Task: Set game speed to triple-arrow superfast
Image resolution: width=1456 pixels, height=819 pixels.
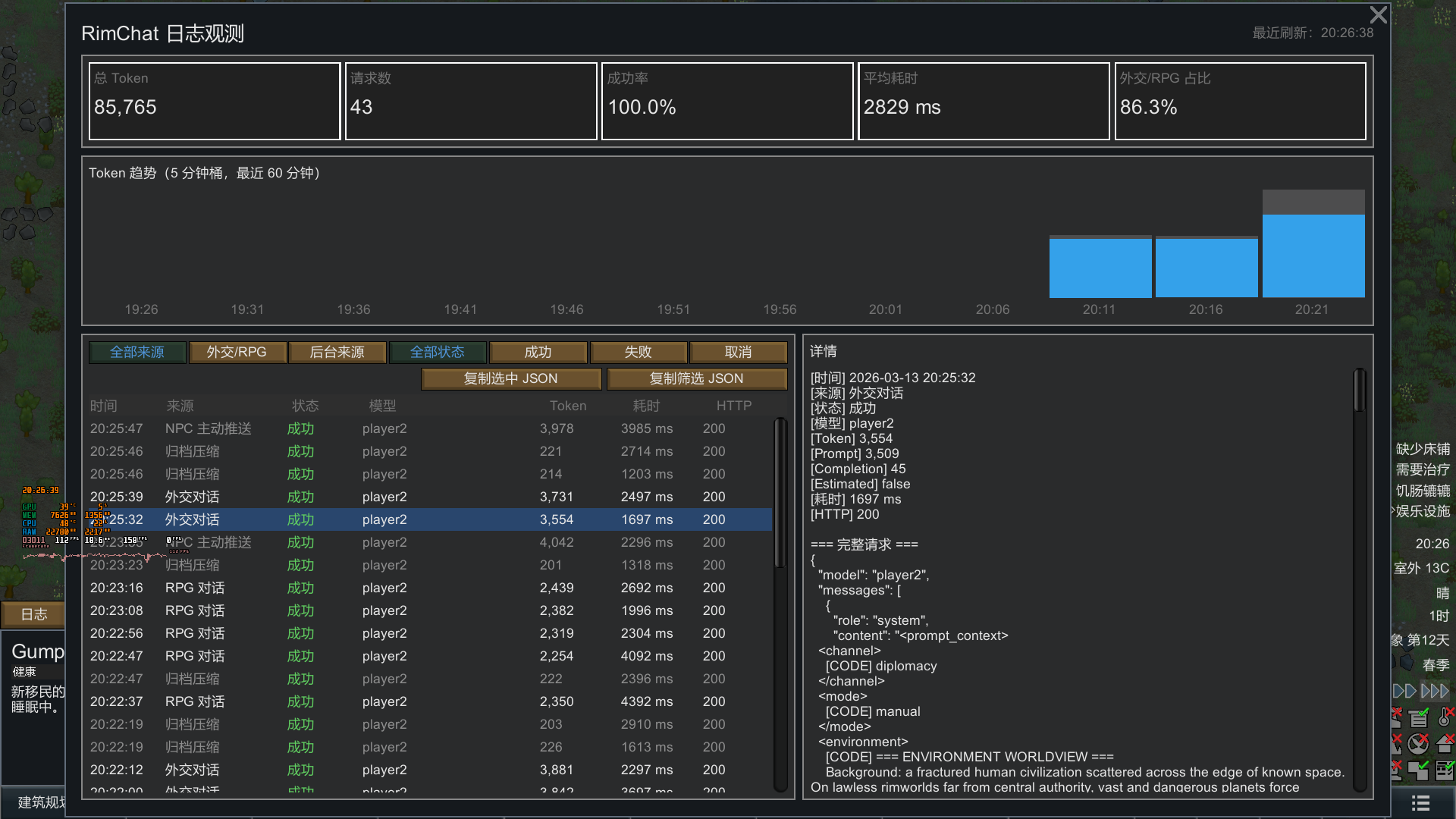Action: point(1435,691)
